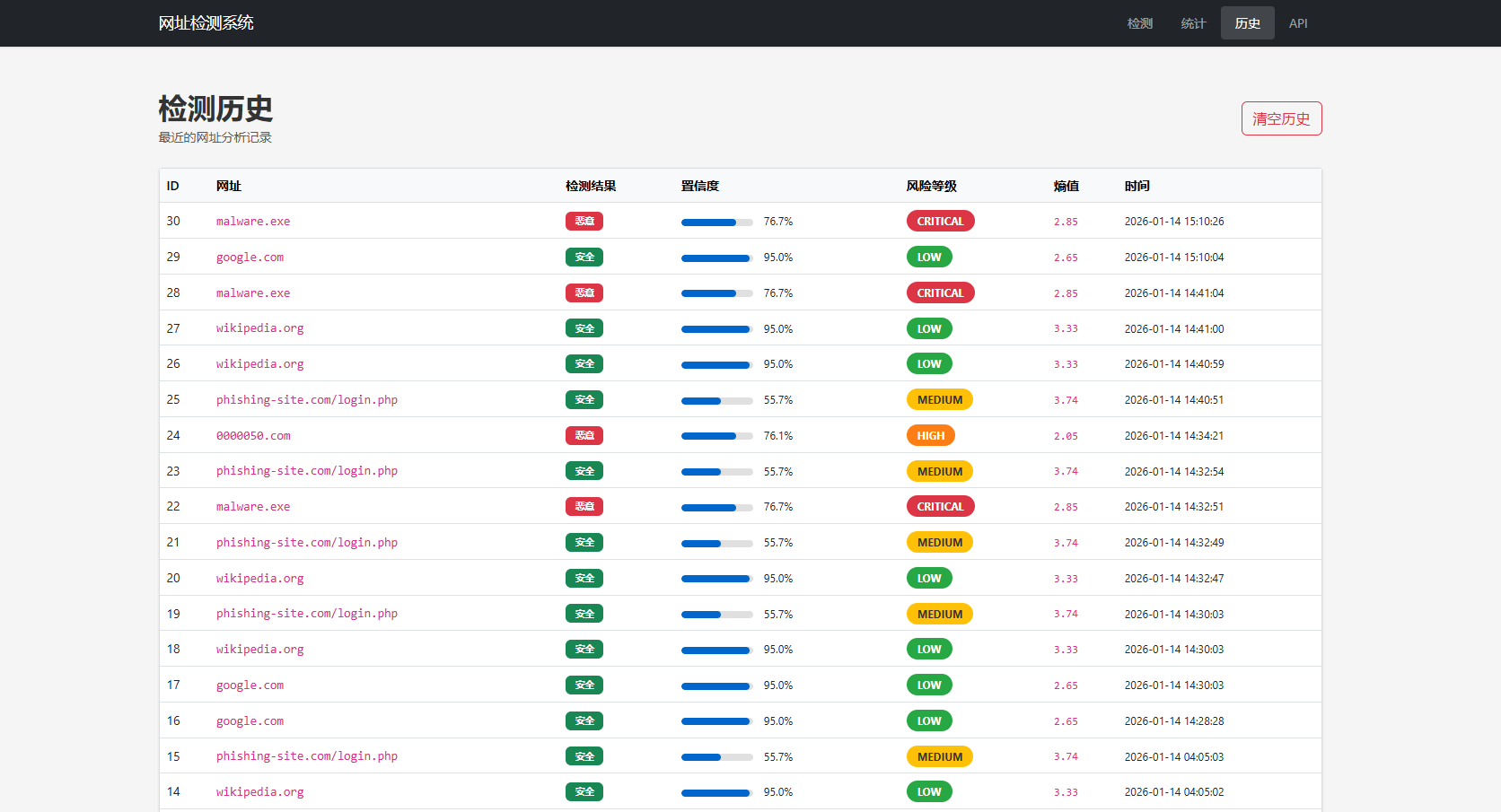Viewport: 1501px width, 812px height.
Task: Click timestamp 2026-01-14 15:10:04
Action: 1174,258
